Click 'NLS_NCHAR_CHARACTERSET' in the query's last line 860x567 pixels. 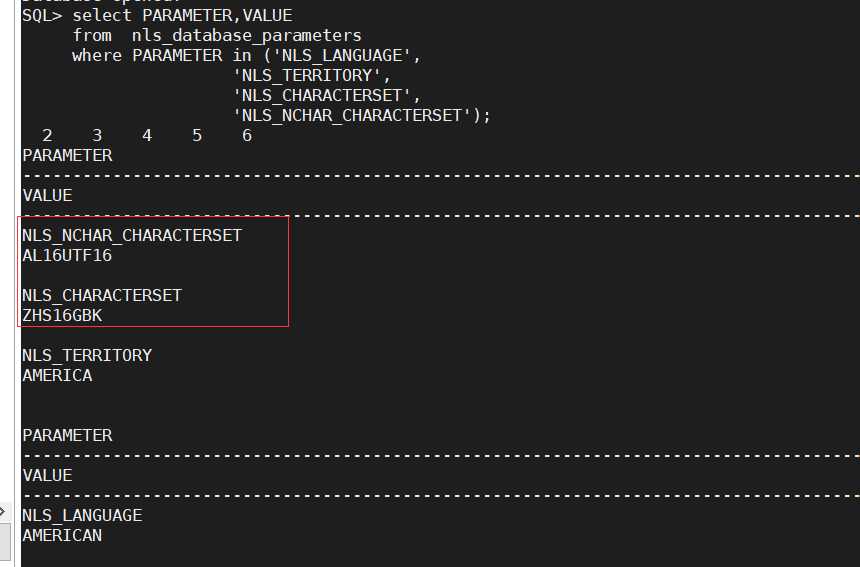353,115
